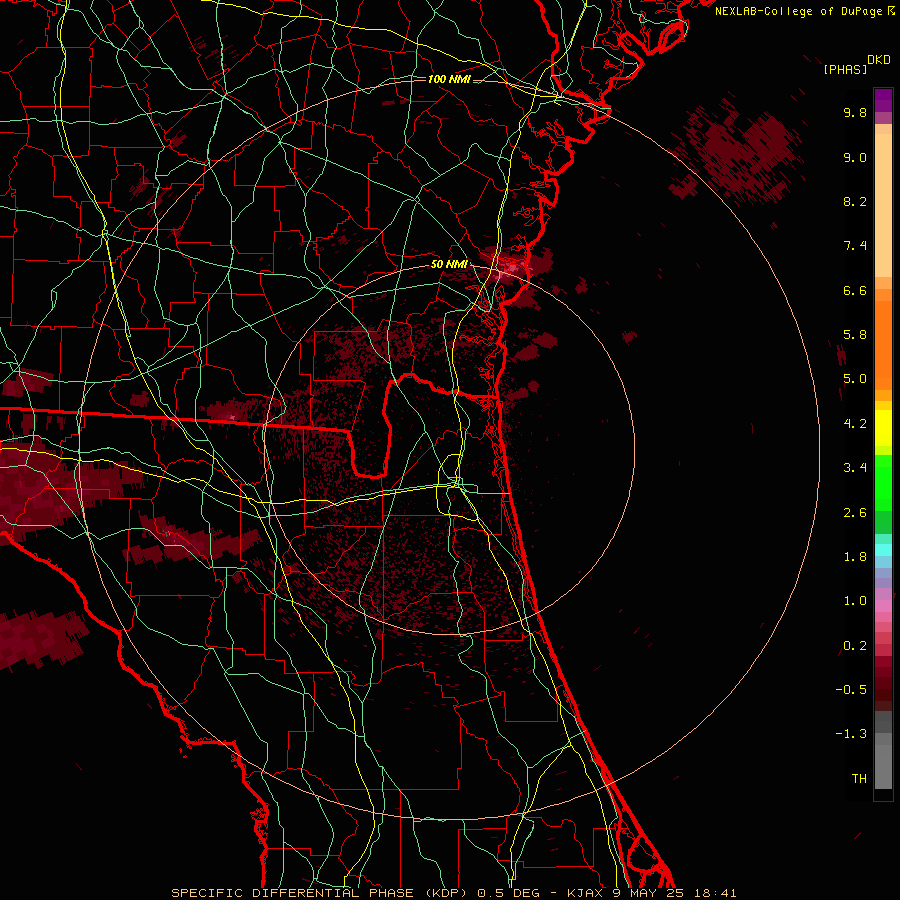Click the 9.0 value on the scale
Viewport: 900px width, 900px height.
[855, 157]
